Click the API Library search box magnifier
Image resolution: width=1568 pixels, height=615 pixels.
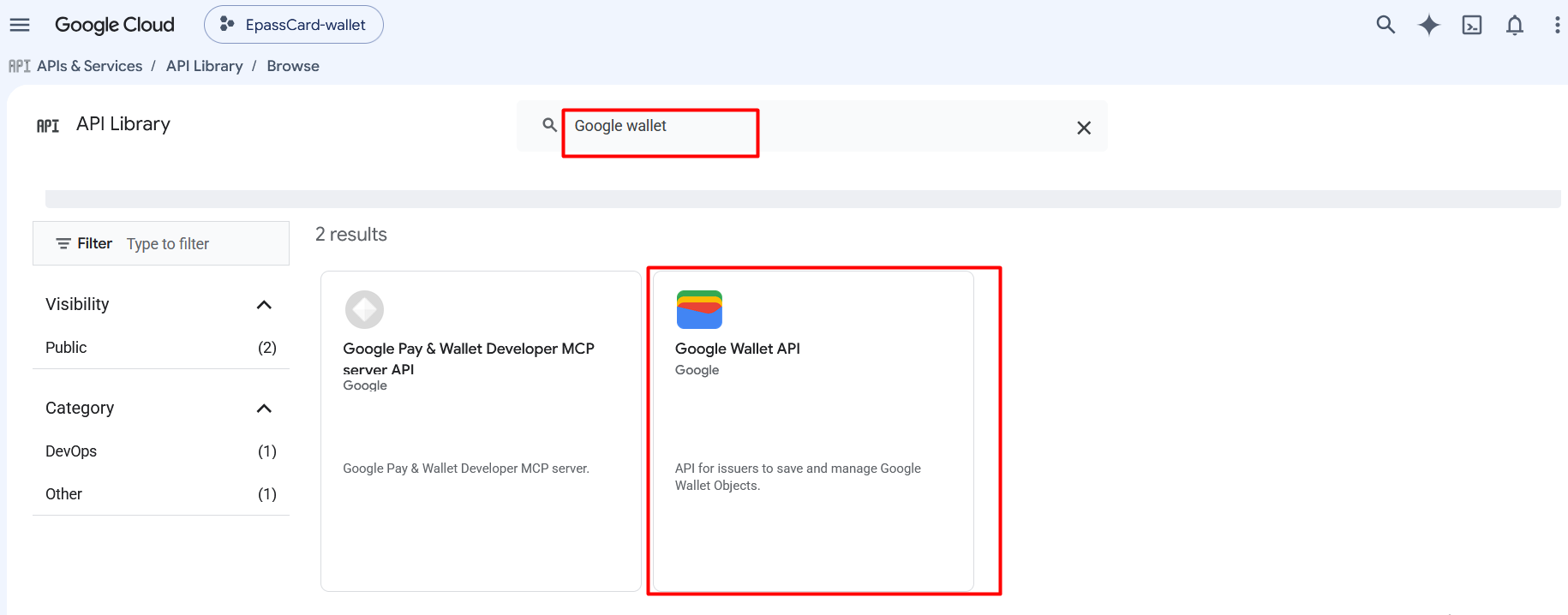coord(550,125)
